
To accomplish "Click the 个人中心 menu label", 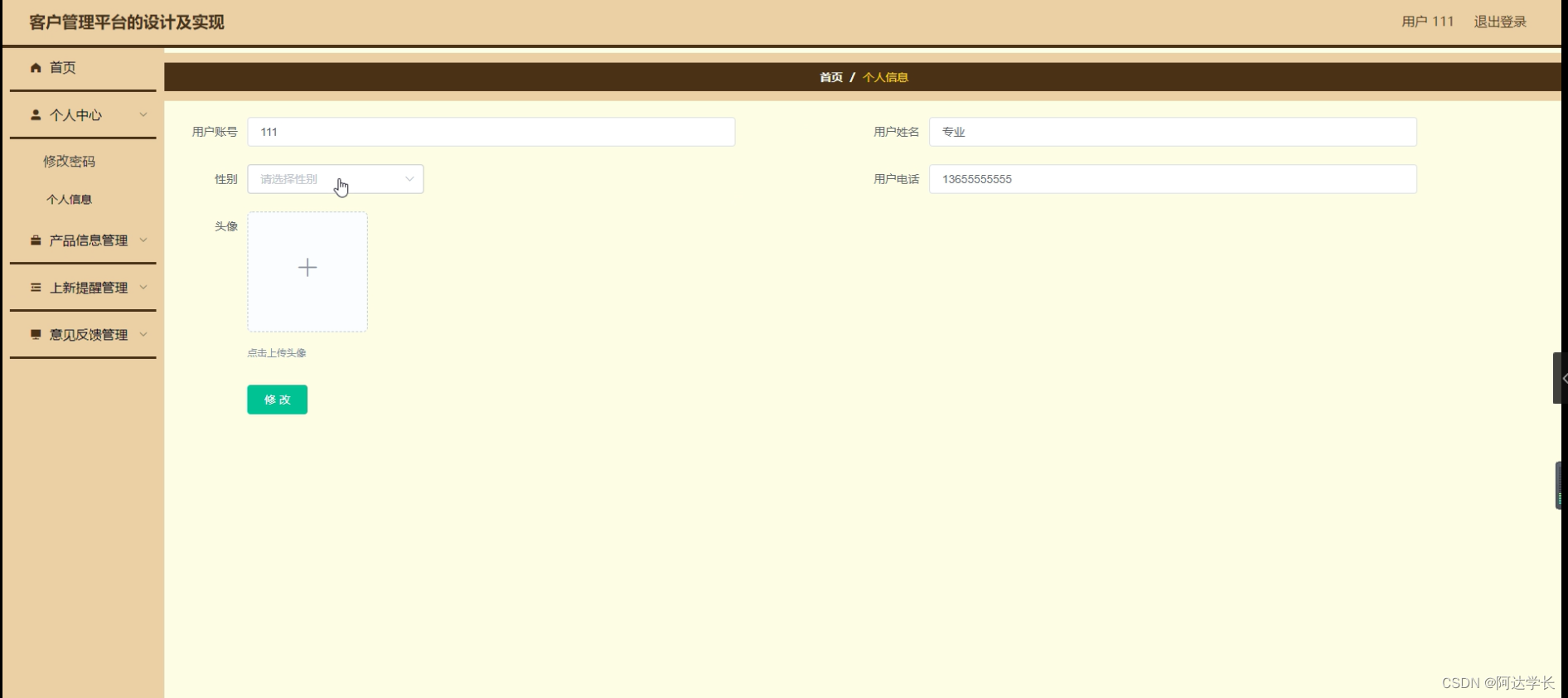I will pos(75,115).
